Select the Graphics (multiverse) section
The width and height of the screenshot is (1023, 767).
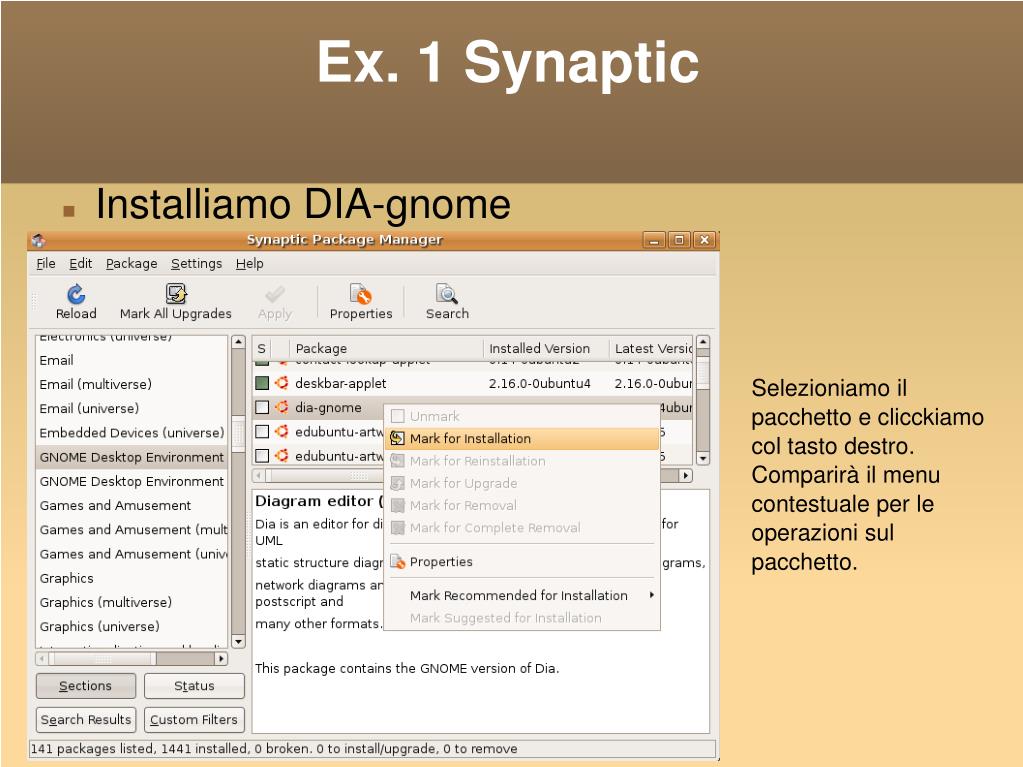(131, 602)
